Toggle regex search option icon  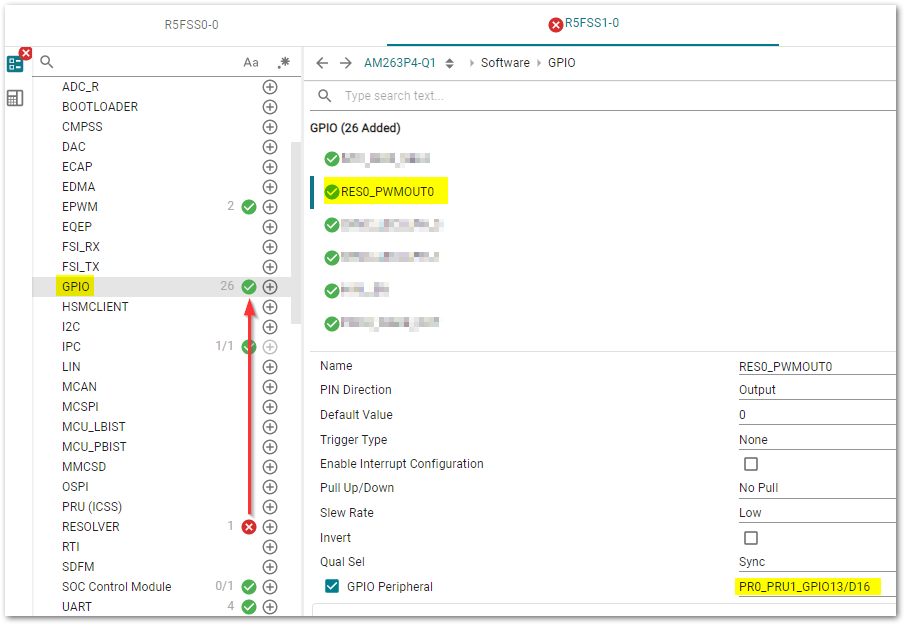283,62
